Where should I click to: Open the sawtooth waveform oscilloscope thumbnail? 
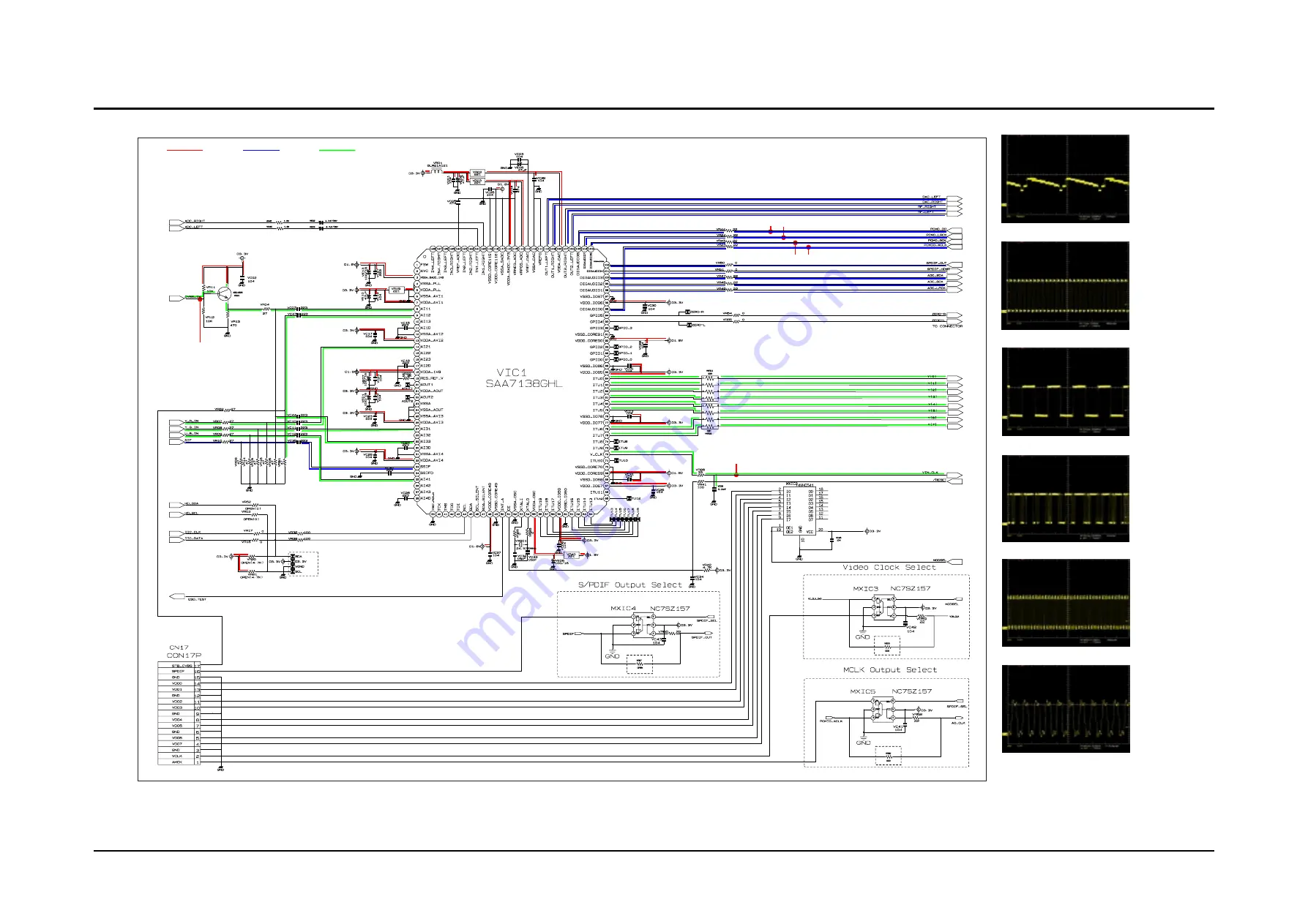click(1065, 179)
